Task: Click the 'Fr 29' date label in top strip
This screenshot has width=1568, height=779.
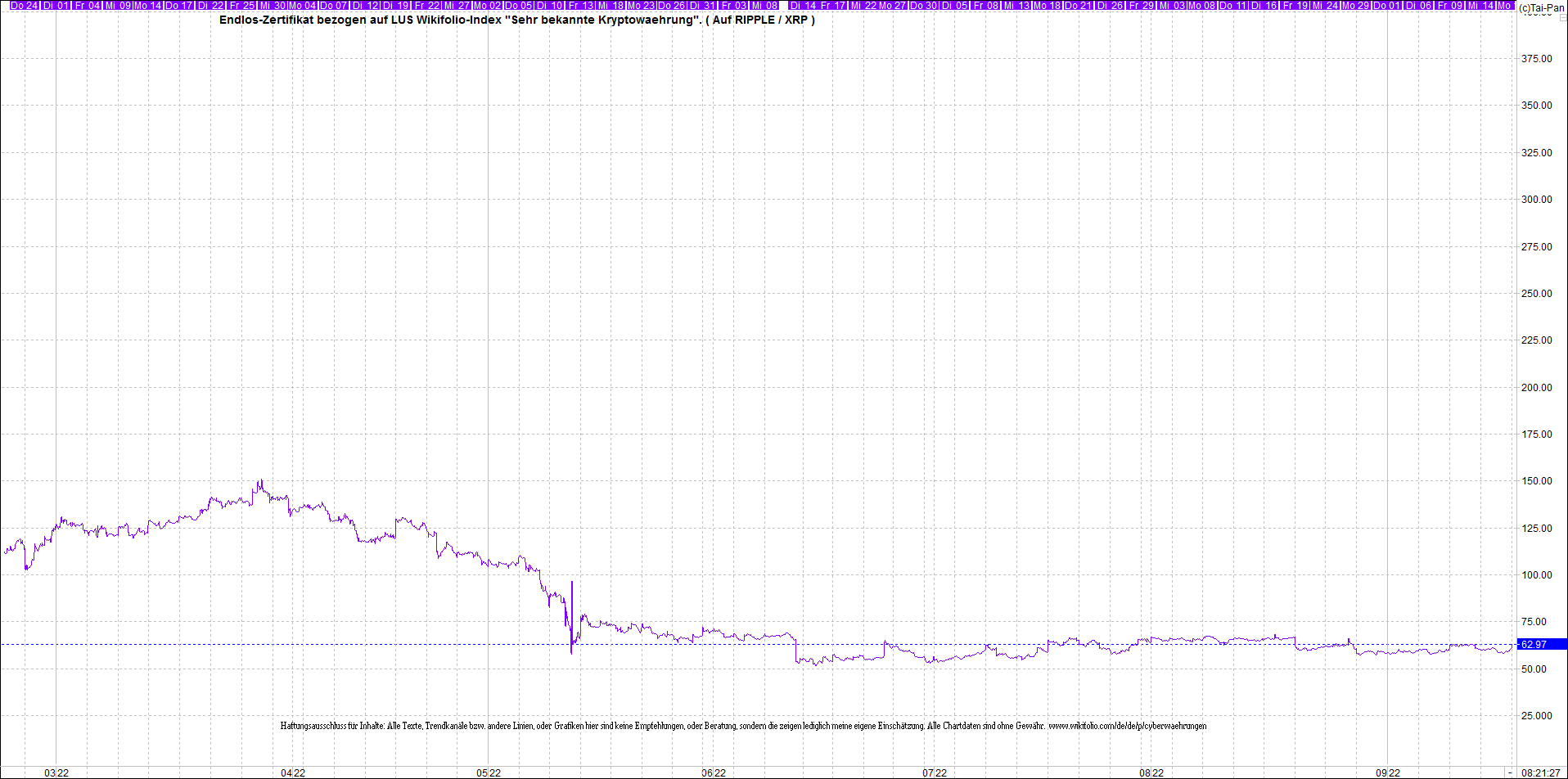Action: 1142,6
